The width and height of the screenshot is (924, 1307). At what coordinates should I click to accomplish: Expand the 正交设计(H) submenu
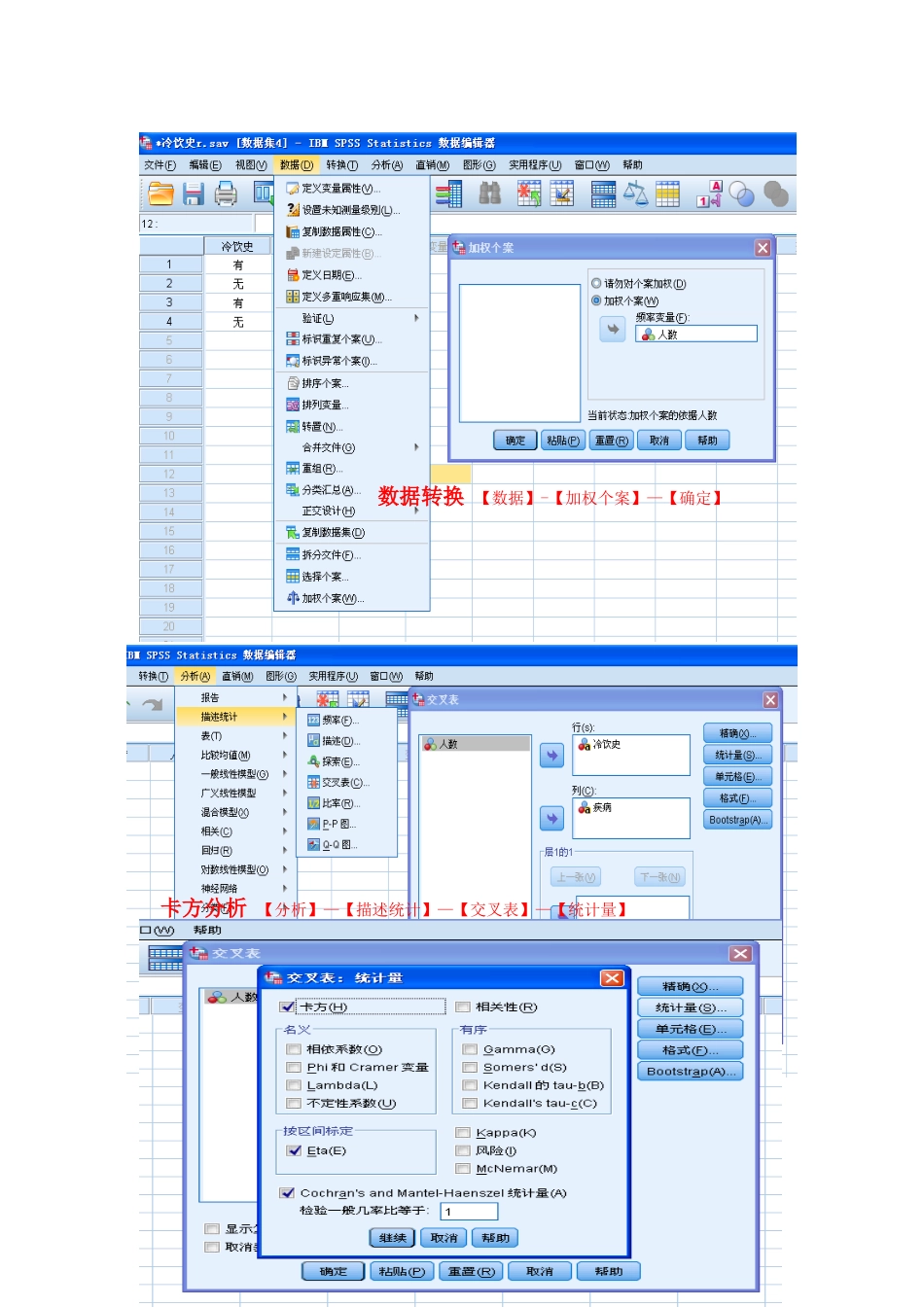click(x=352, y=511)
